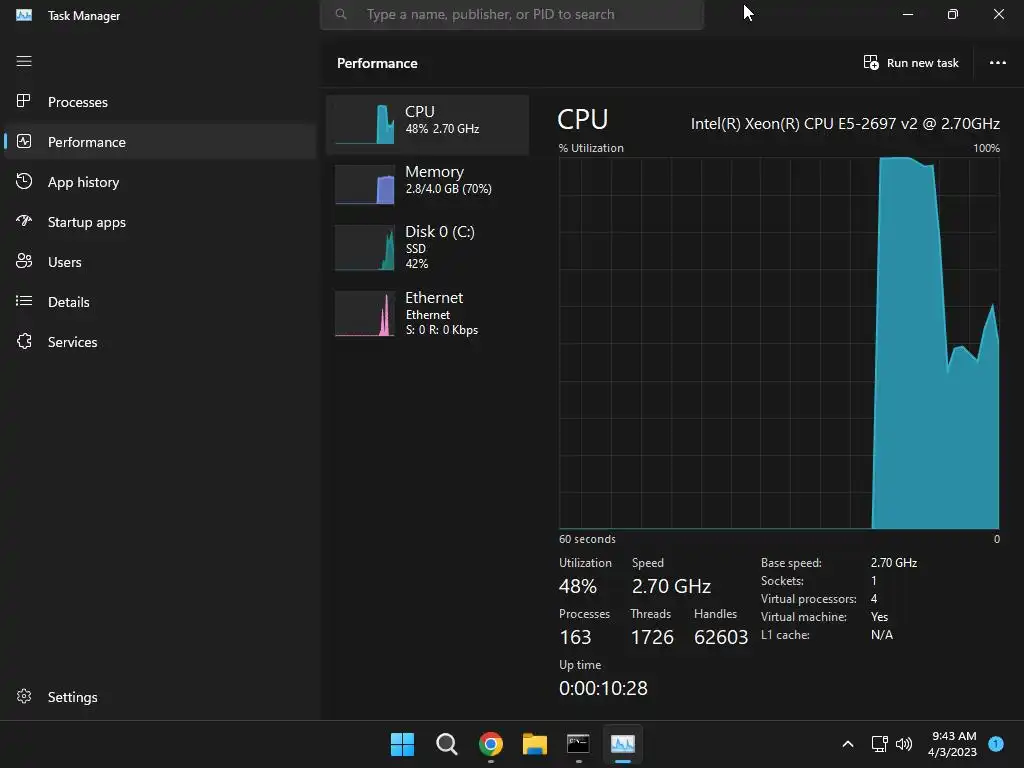
Task: Click the 163 processes value
Action: pyautogui.click(x=575, y=637)
